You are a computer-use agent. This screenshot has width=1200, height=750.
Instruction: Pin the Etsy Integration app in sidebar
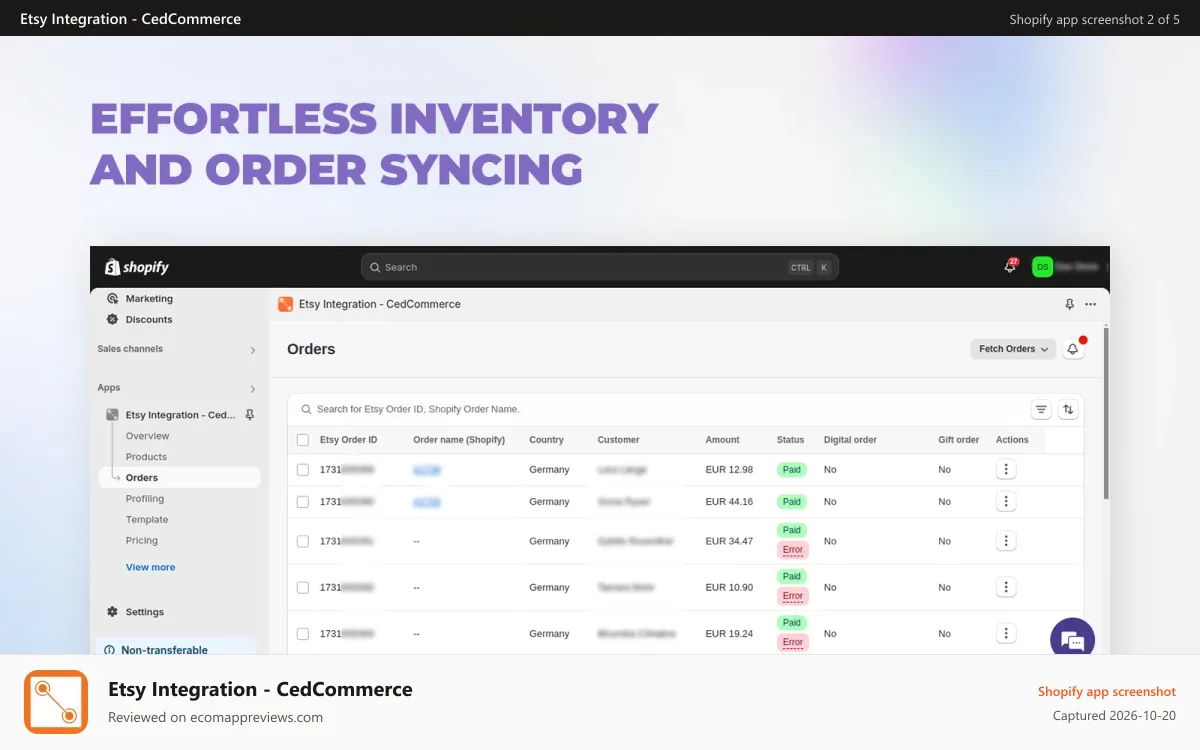[250, 415]
